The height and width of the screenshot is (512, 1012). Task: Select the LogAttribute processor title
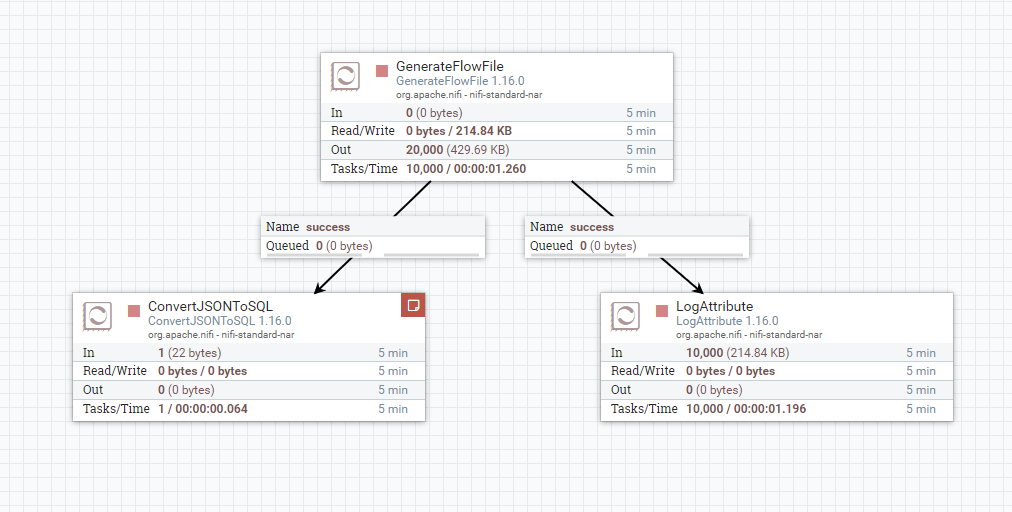[x=714, y=306]
